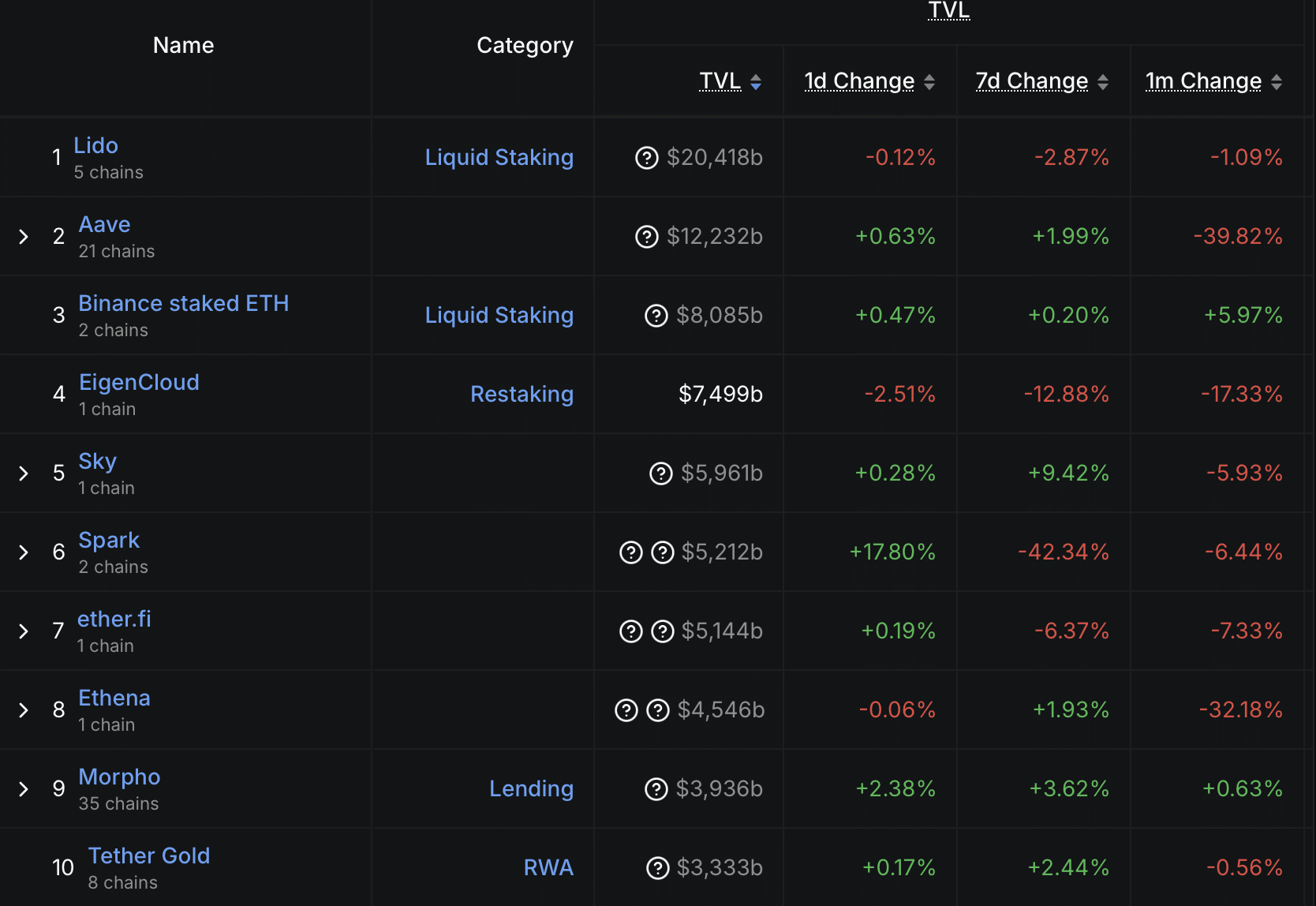The height and width of the screenshot is (906, 1316).
Task: Open the Ethena protocol link
Action: (114, 698)
